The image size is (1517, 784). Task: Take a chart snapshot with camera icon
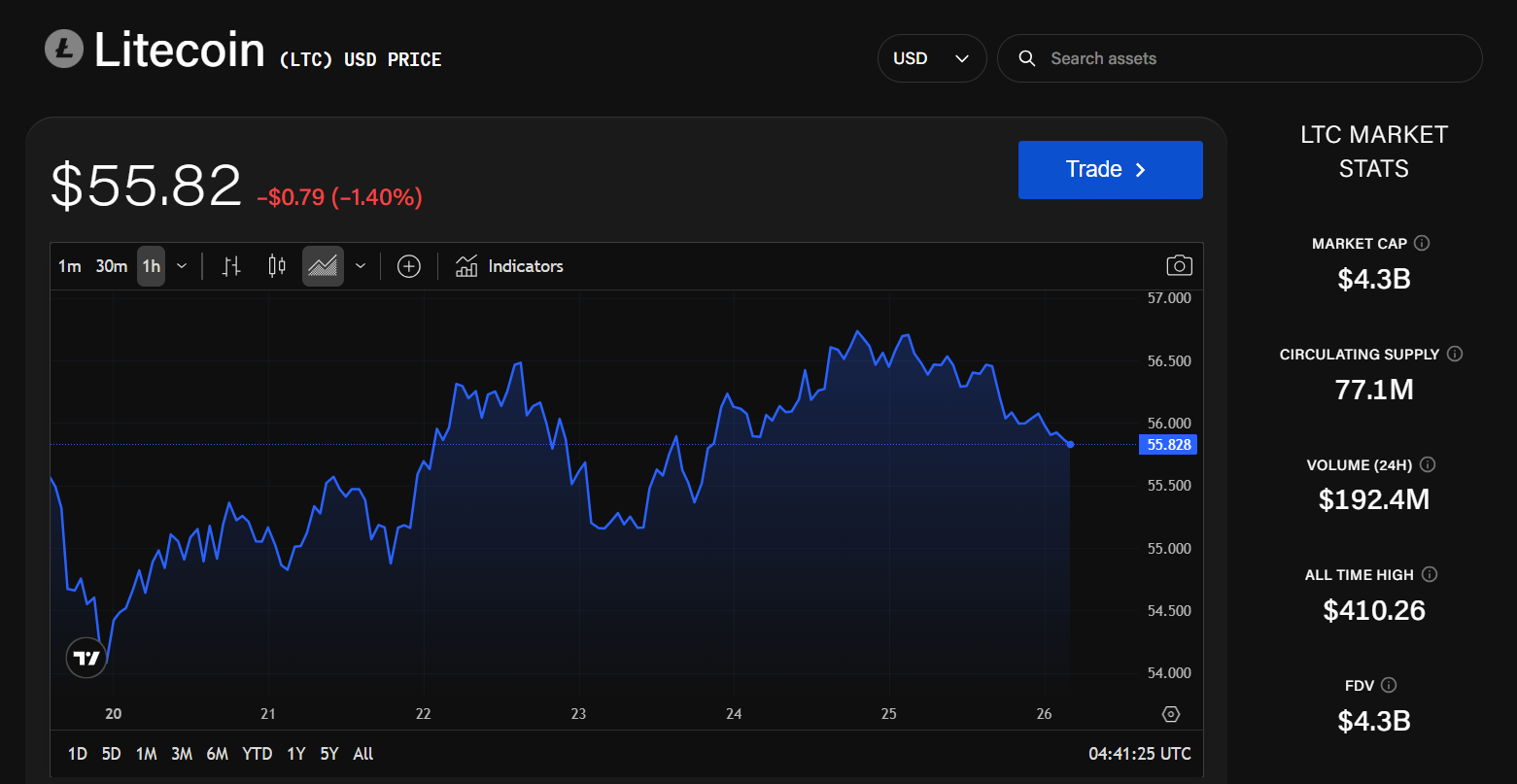coord(1179,266)
